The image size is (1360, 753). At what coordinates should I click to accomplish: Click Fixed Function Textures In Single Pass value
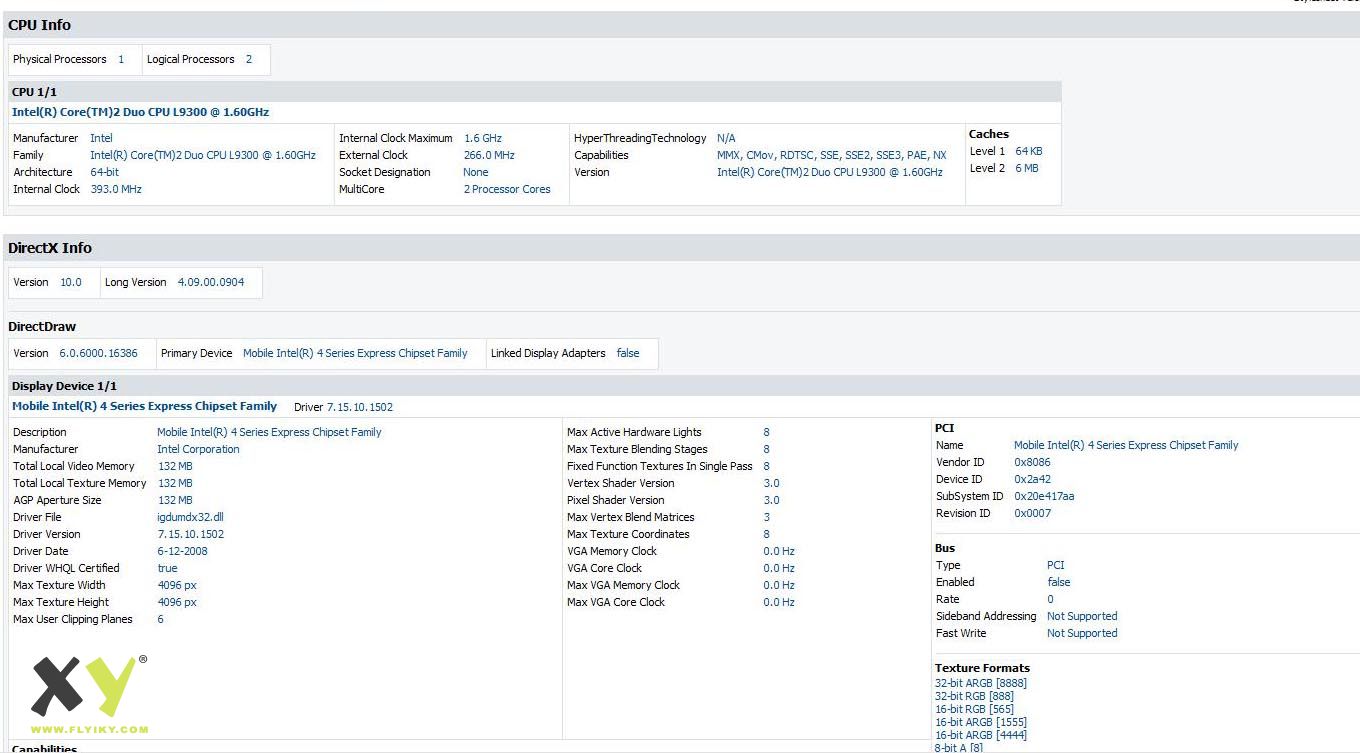[767, 466]
